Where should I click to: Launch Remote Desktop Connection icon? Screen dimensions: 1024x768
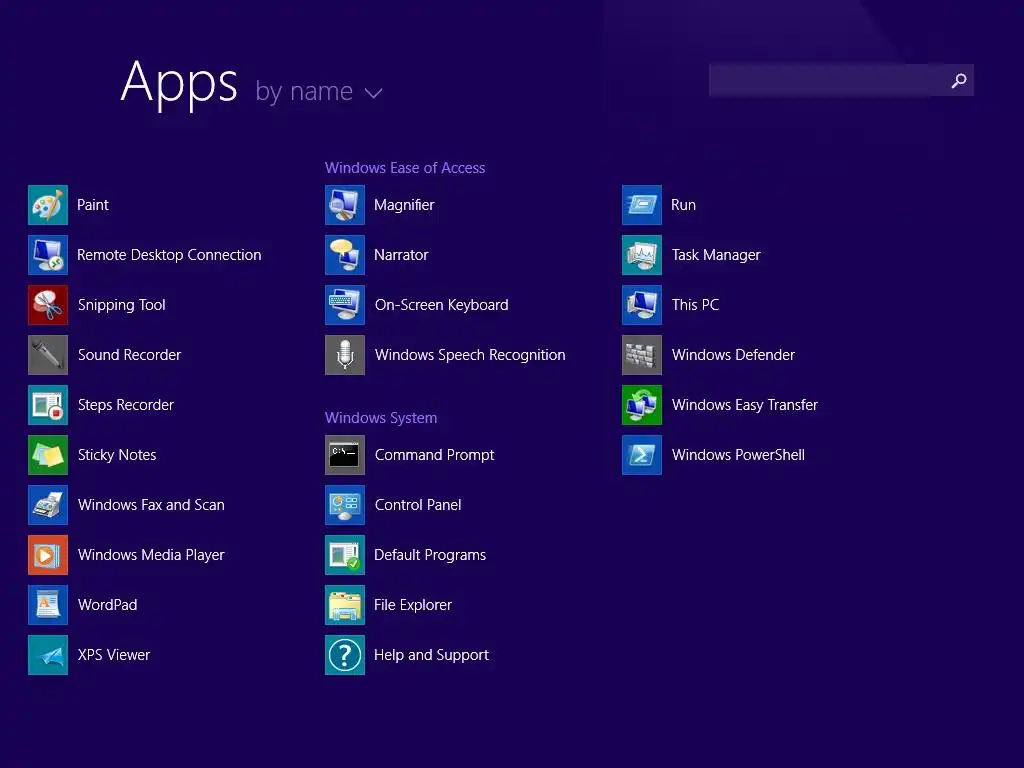coord(48,255)
